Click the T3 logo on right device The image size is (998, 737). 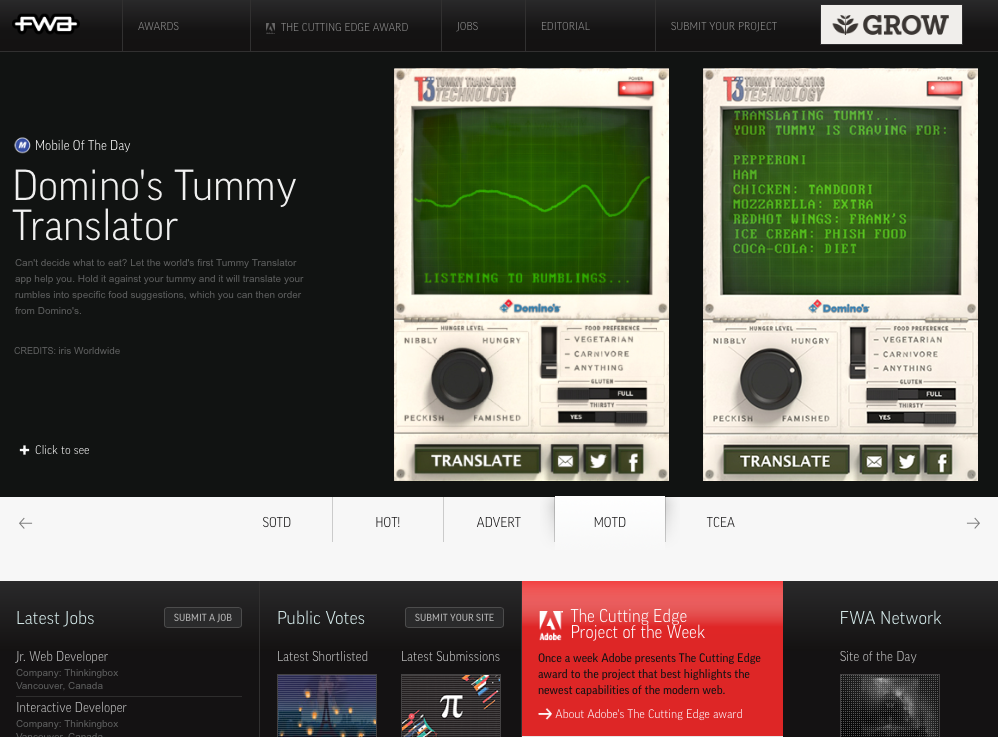[773, 89]
